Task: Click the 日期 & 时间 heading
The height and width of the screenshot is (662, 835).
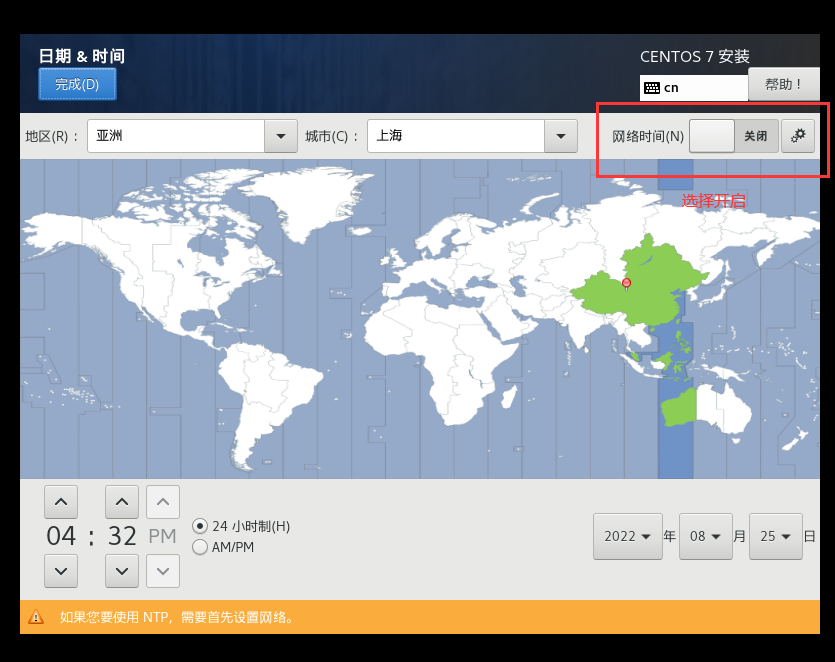Action: tap(82, 56)
